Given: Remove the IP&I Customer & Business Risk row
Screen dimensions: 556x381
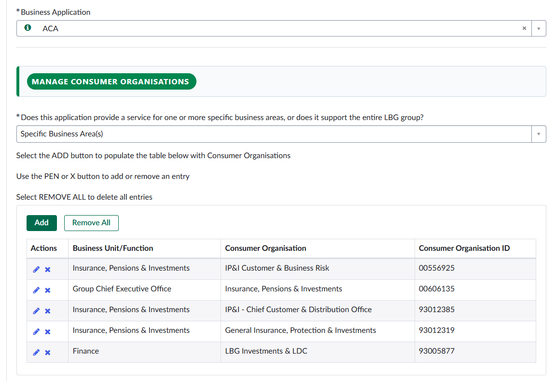Looking at the screenshot, I should tap(48, 269).
